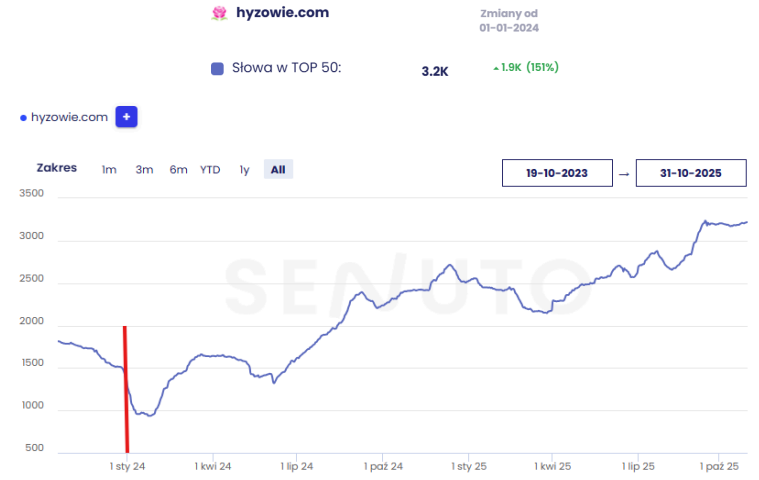Switch range to YTD

point(210,170)
